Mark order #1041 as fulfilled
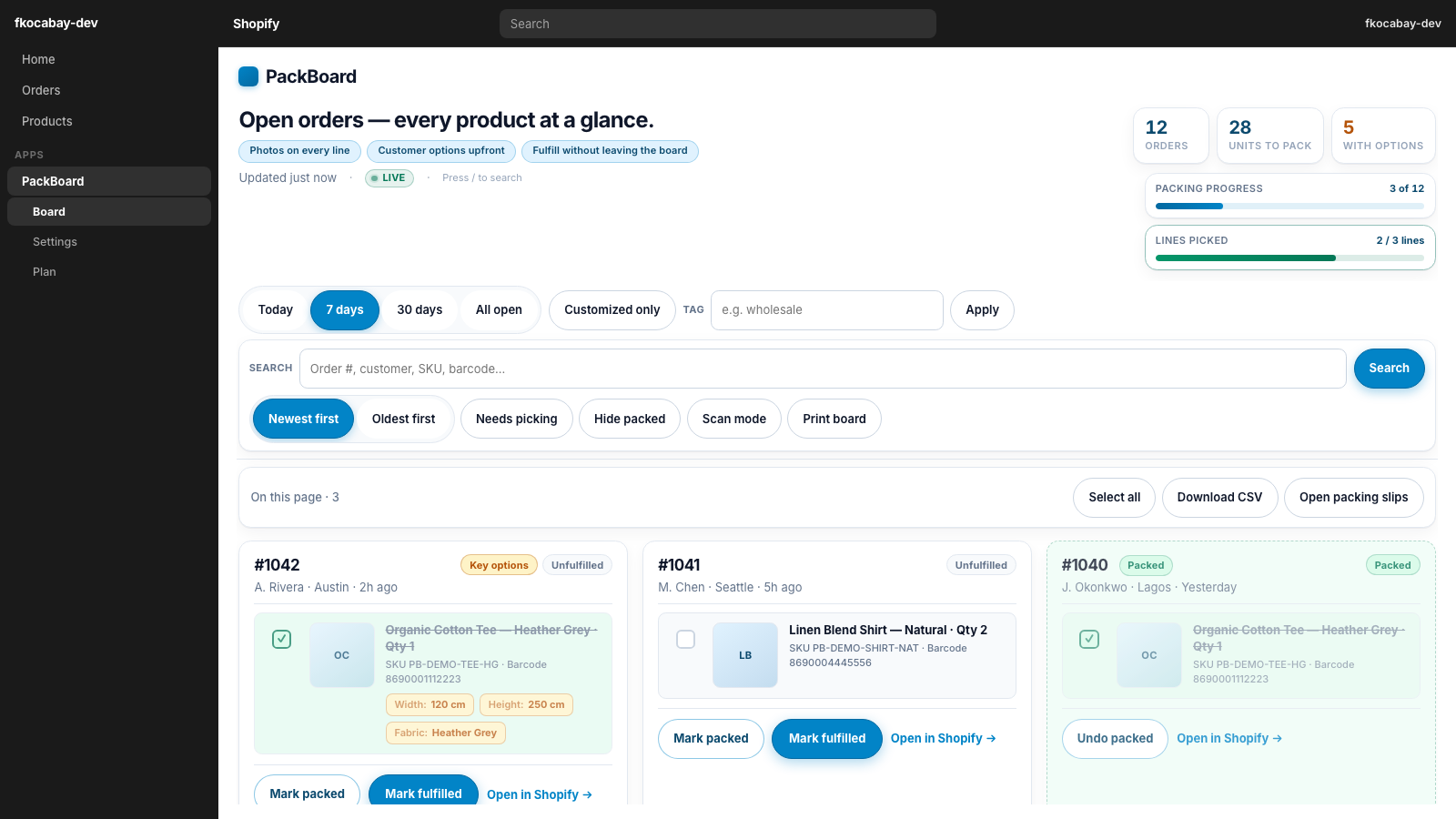 pyautogui.click(x=827, y=739)
